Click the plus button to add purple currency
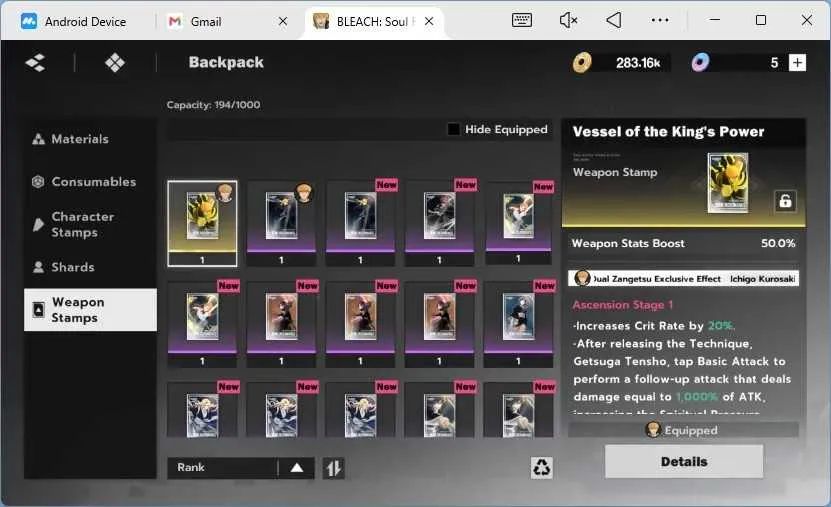Viewport: 831px width, 507px height. 798,63
